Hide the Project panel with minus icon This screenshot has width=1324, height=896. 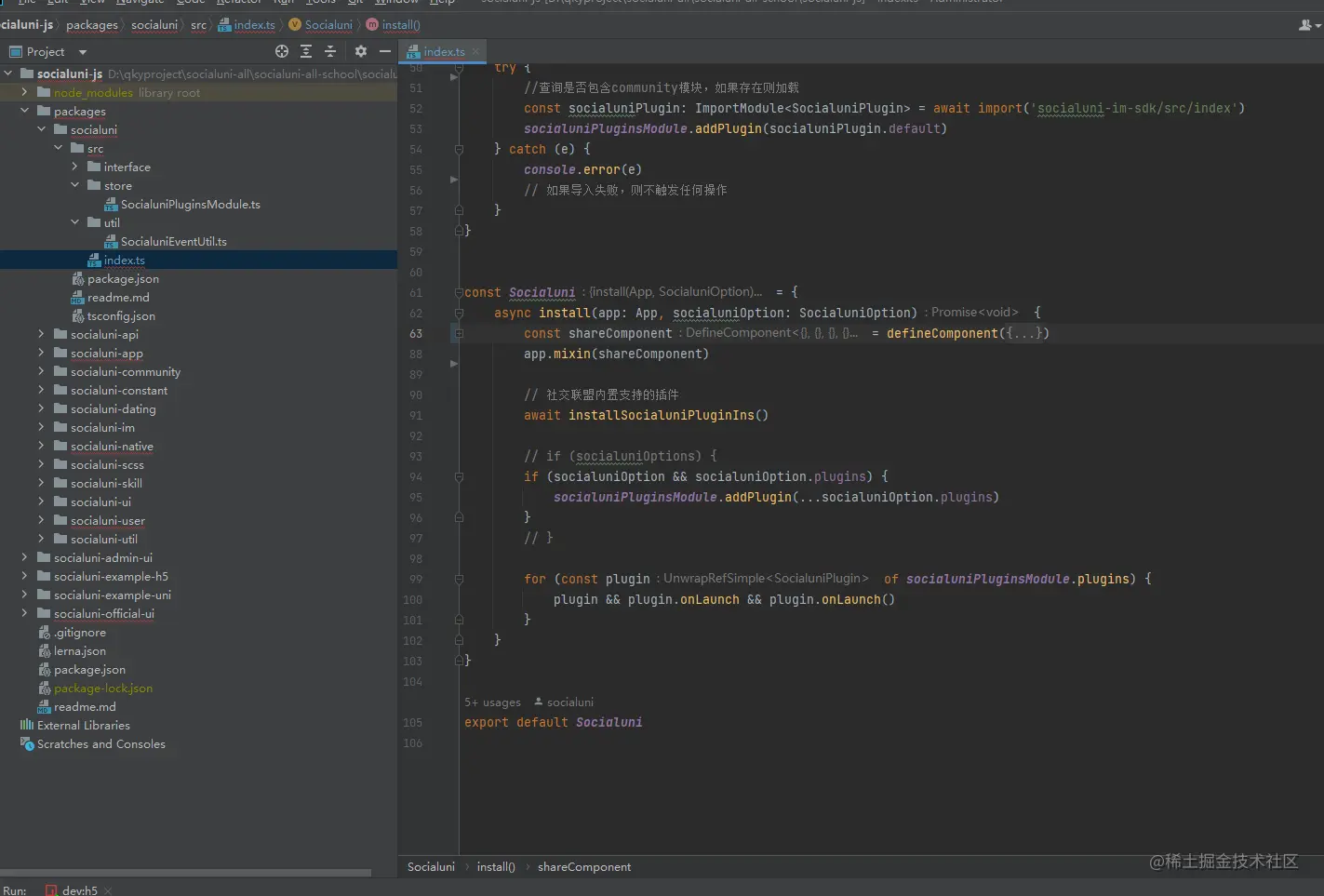coord(384,52)
